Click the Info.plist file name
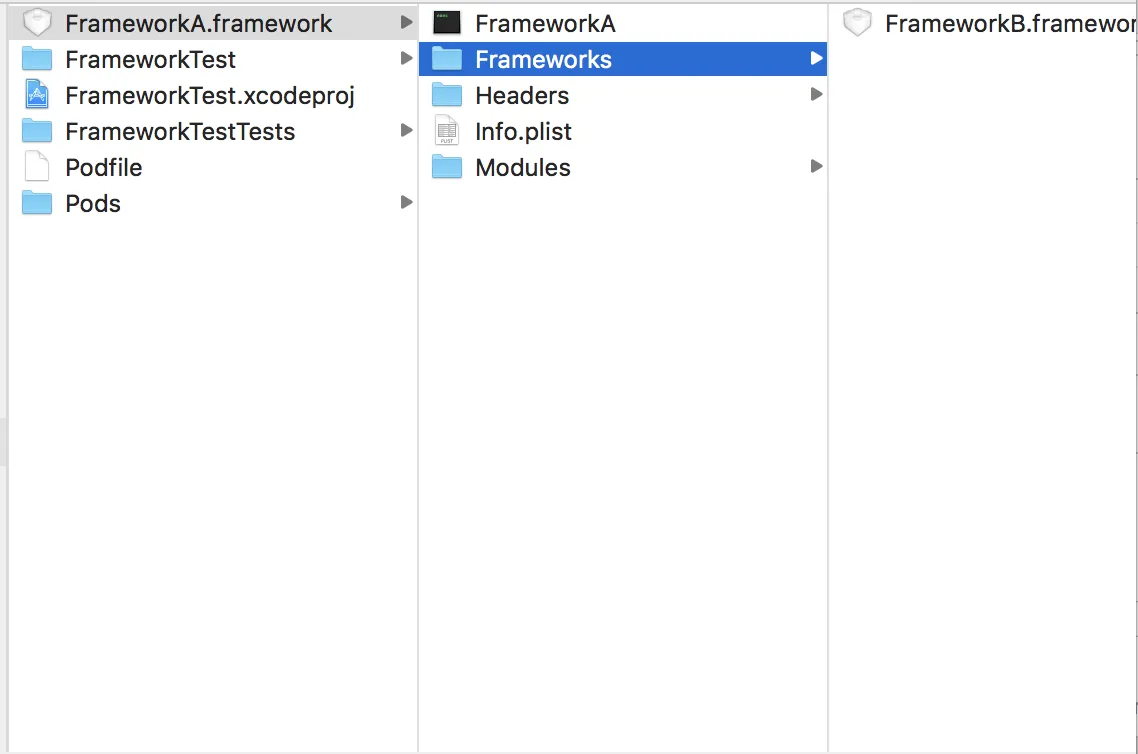This screenshot has width=1138, height=754. [x=523, y=131]
